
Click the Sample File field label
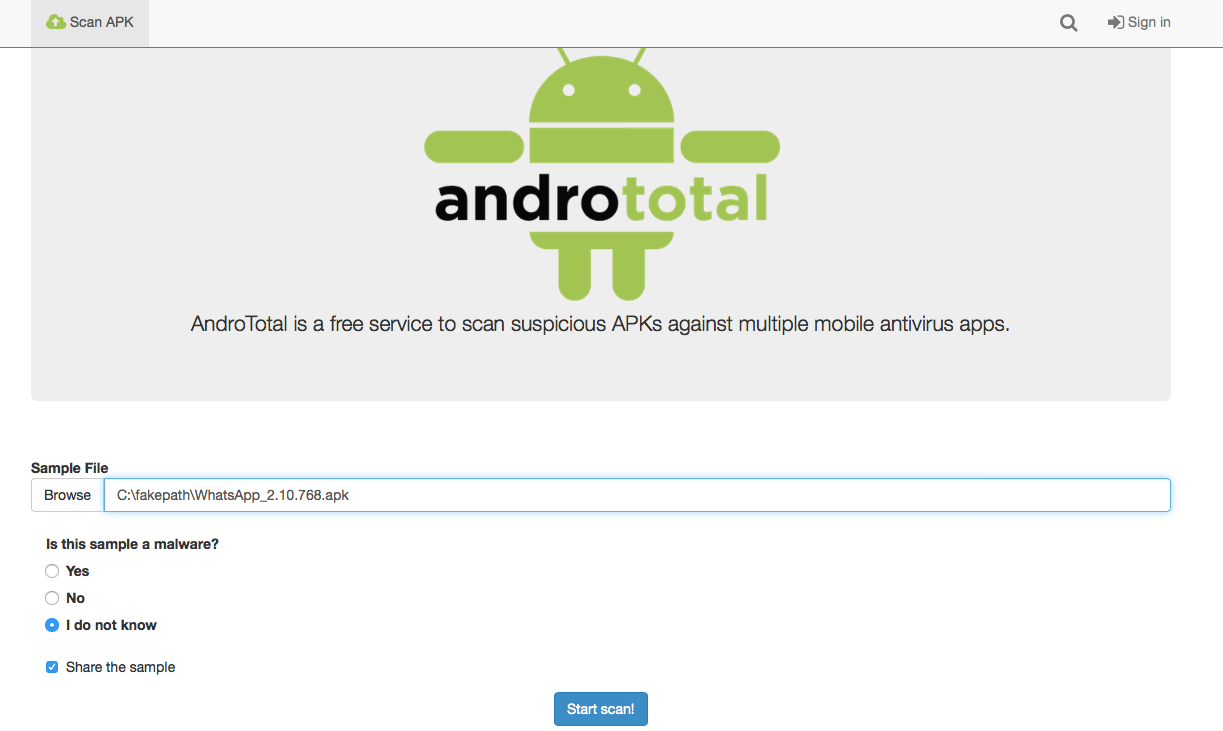click(x=70, y=468)
